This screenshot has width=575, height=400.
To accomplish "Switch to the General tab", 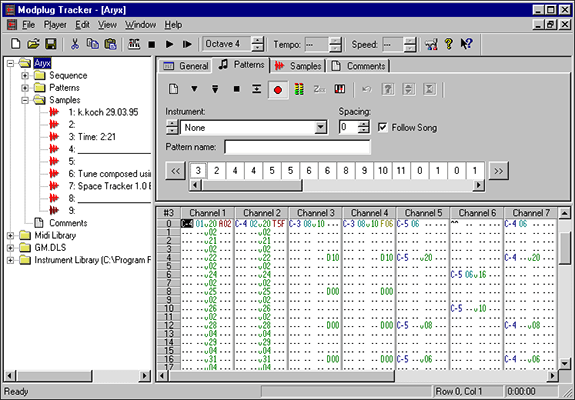I will [185, 66].
